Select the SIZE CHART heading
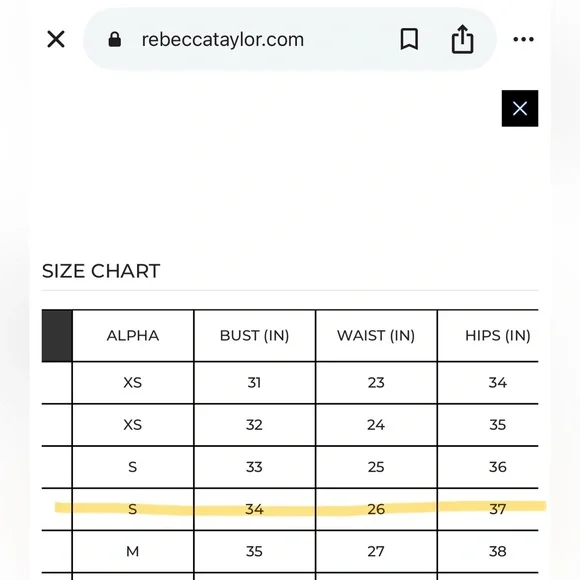The image size is (580, 580). tap(101, 271)
